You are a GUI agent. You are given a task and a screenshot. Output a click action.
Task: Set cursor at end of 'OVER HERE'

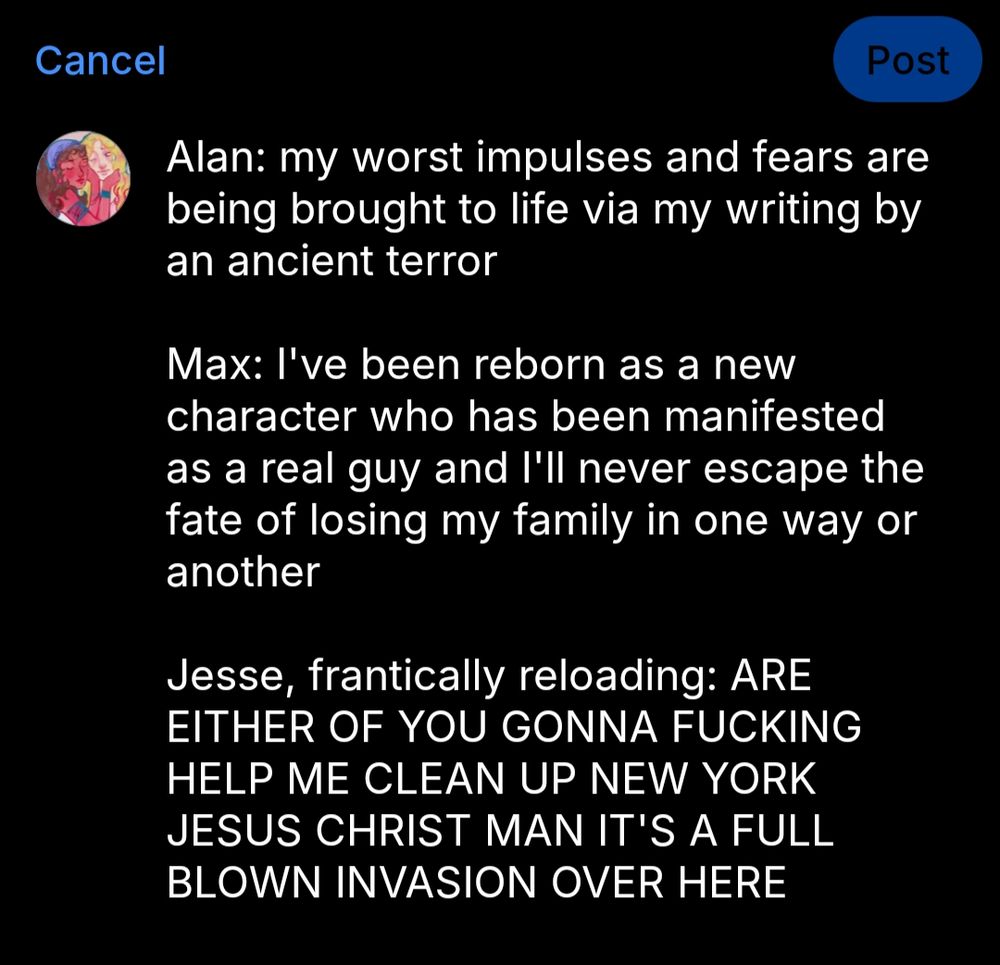(x=786, y=883)
